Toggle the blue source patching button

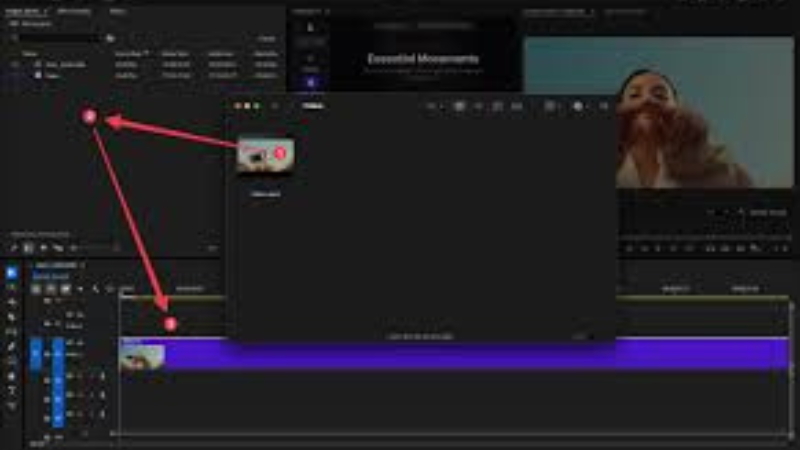tap(37, 354)
